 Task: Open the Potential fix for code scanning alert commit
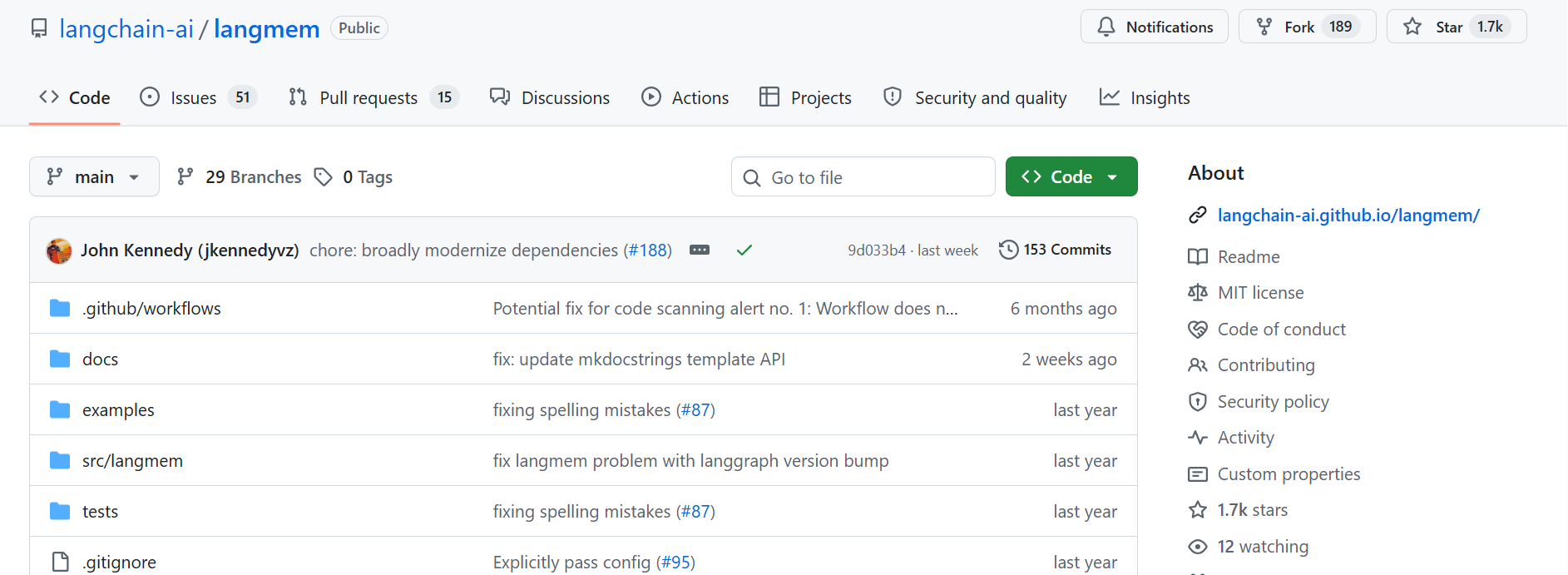725,309
